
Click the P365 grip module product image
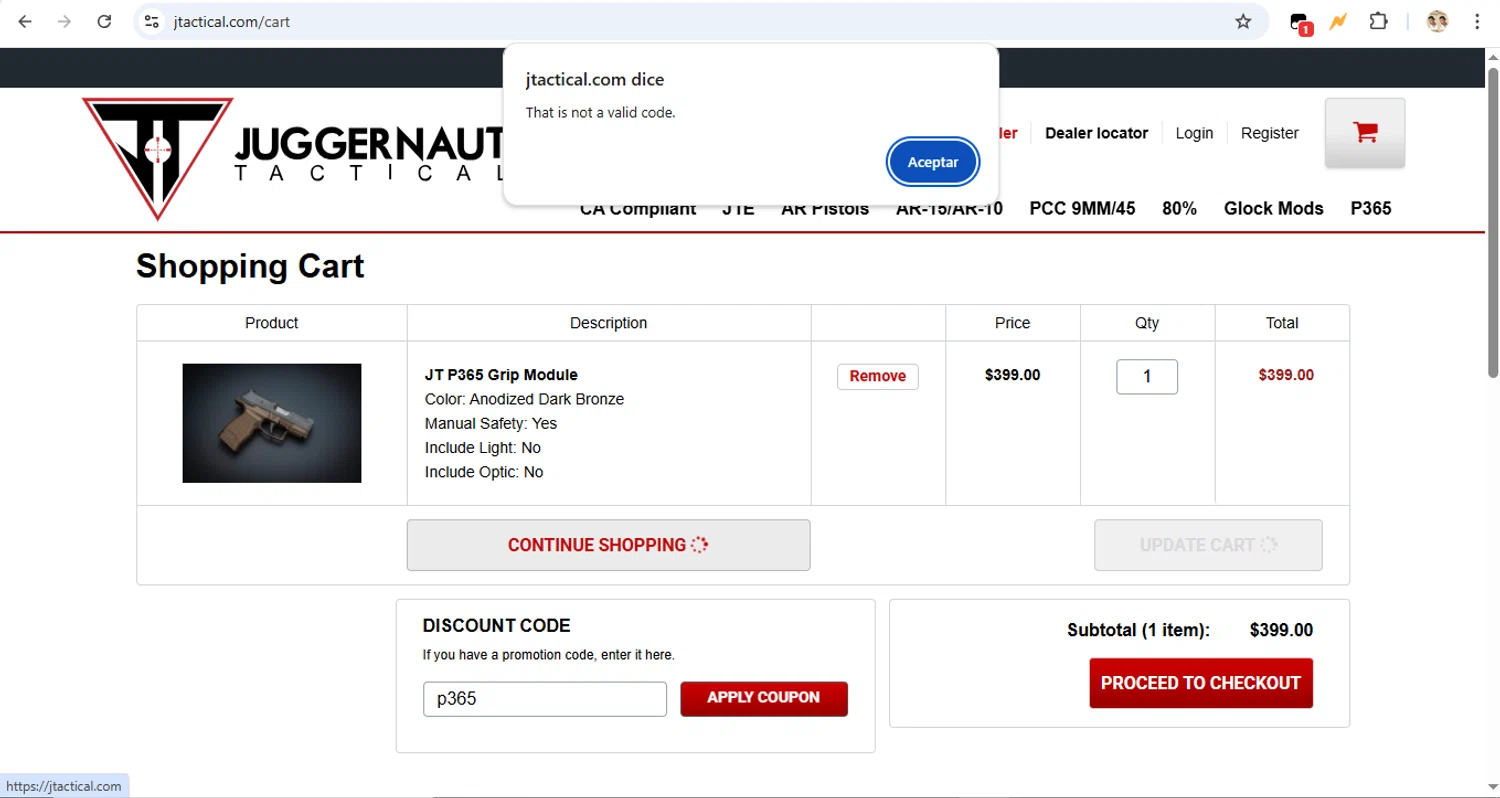[272, 423]
